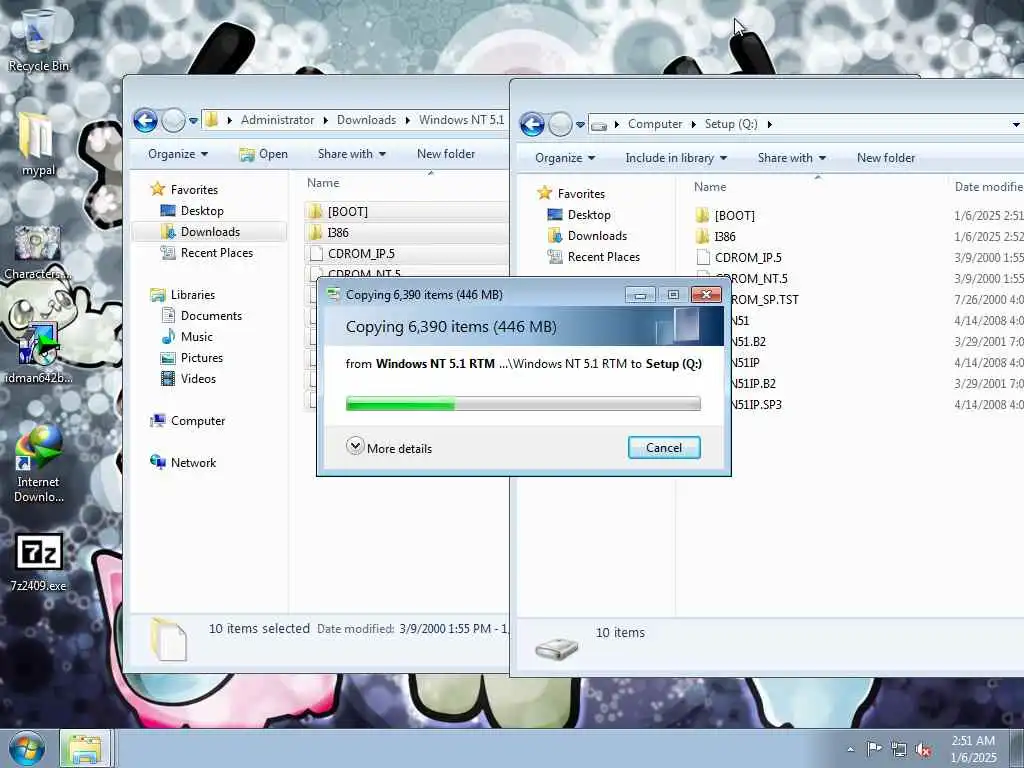Image resolution: width=1024 pixels, height=768 pixels.
Task: Open Windows Explorer from the taskbar
Action: coord(85,749)
